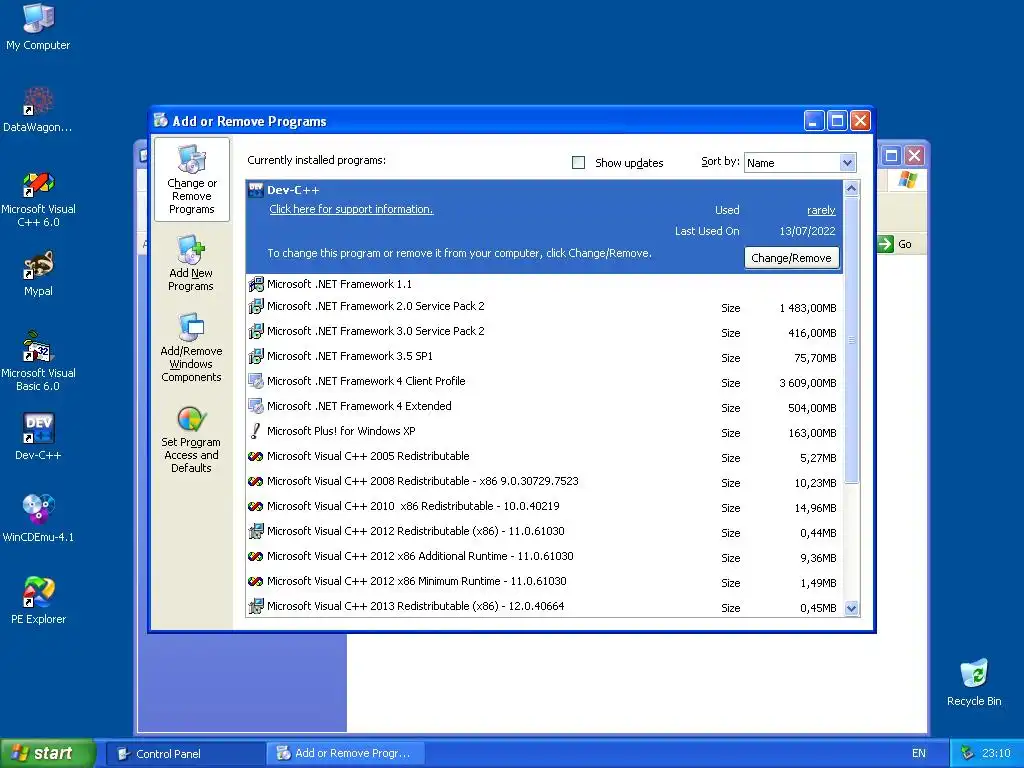
Task: Click the Dev-C++ program title text
Action: tap(293, 190)
